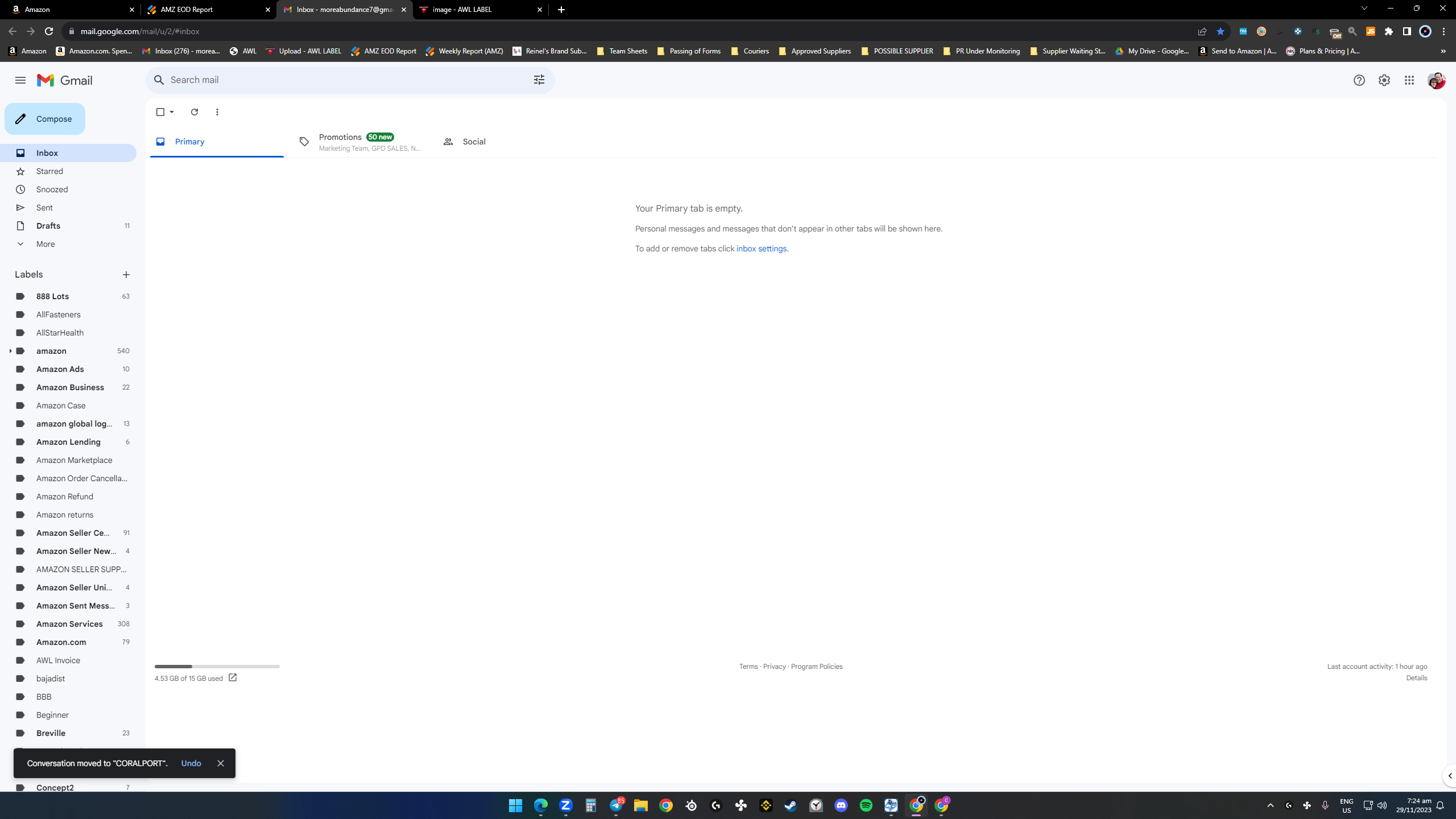The height and width of the screenshot is (819, 1456).
Task: Show hidden system tray icons
Action: coord(1271,805)
